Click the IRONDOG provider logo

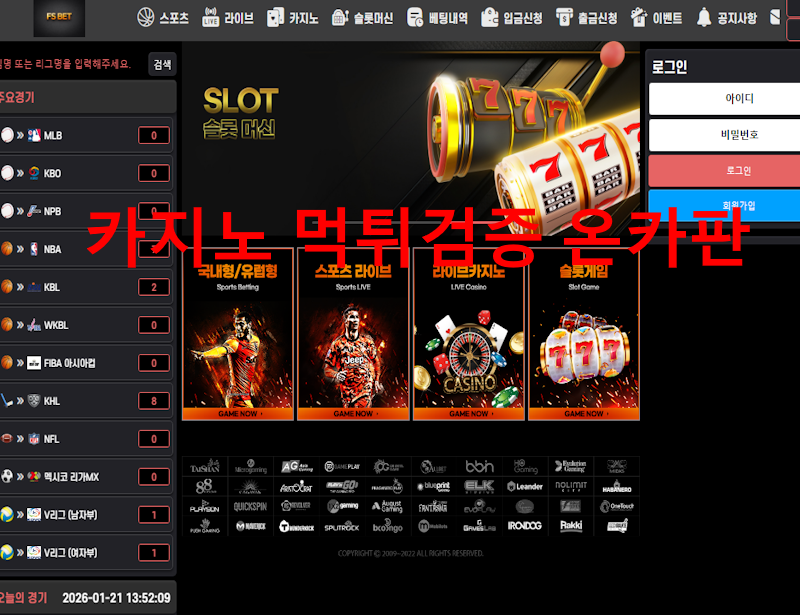pyautogui.click(x=525, y=526)
